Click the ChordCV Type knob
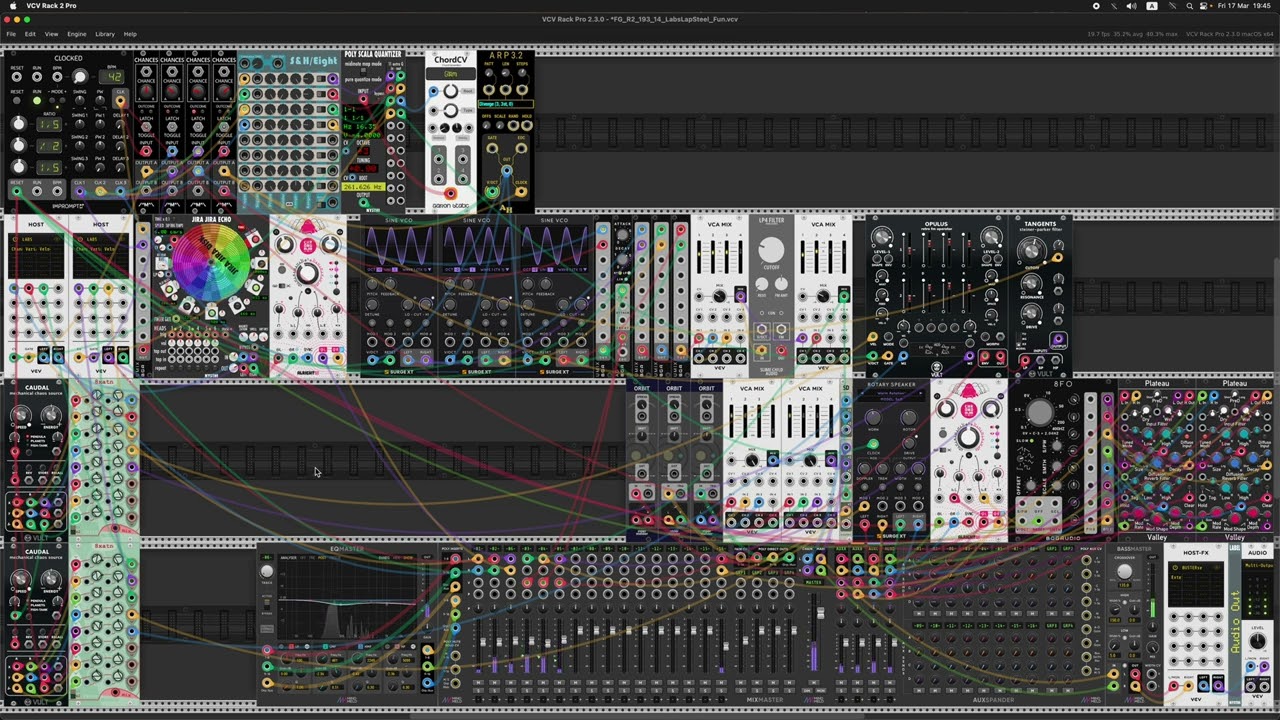The width and height of the screenshot is (1280, 720). pos(451,111)
